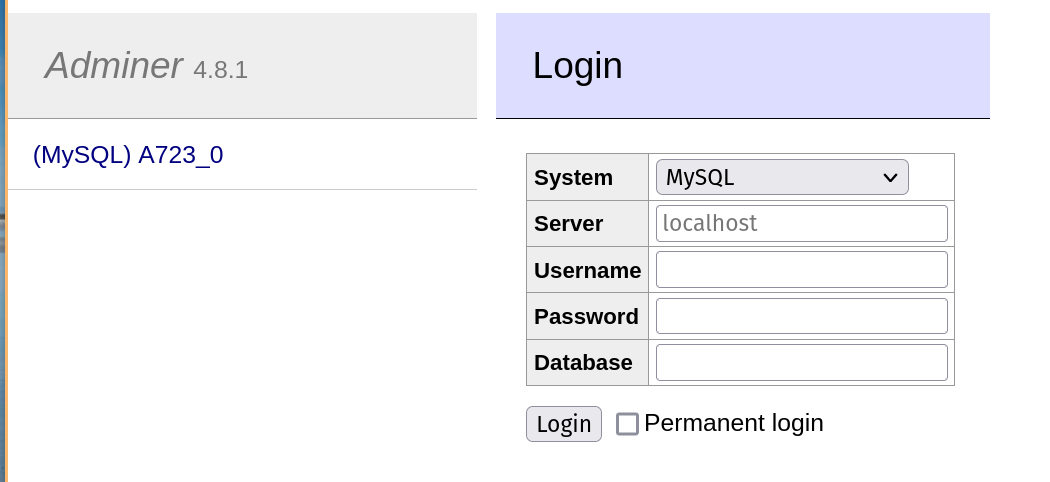Focus the Username text field
Viewport: 1050px width, 482px height.
pyautogui.click(x=802, y=270)
